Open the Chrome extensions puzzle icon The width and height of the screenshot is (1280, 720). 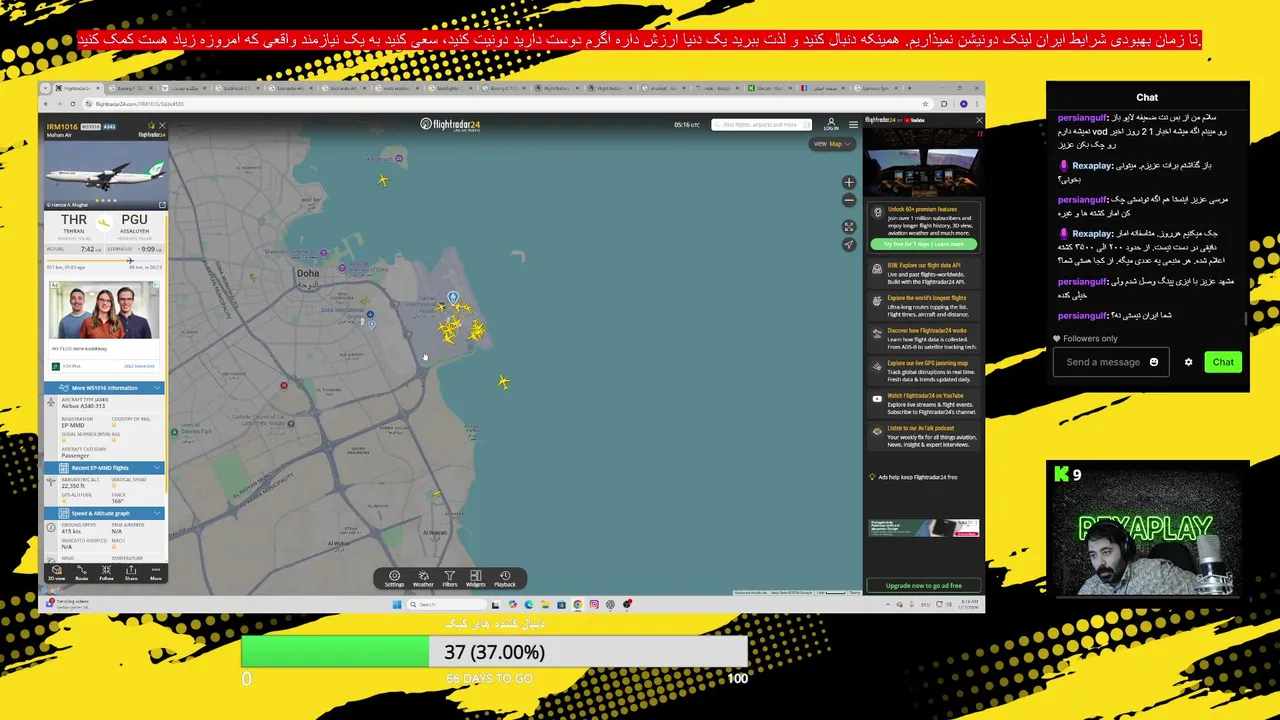point(945,104)
